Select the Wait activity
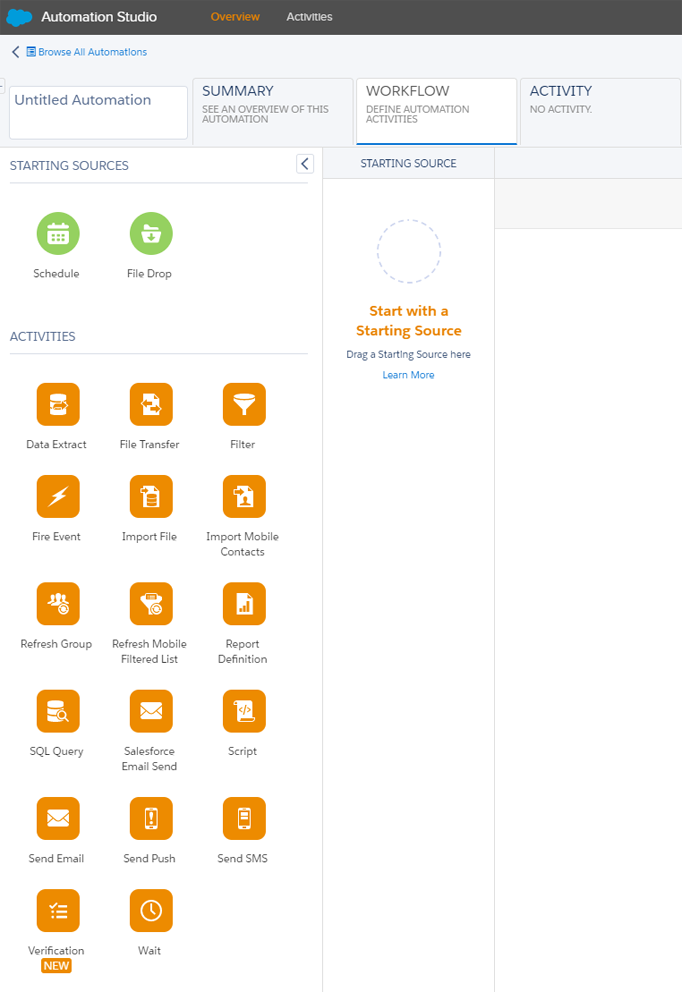 tap(150, 911)
